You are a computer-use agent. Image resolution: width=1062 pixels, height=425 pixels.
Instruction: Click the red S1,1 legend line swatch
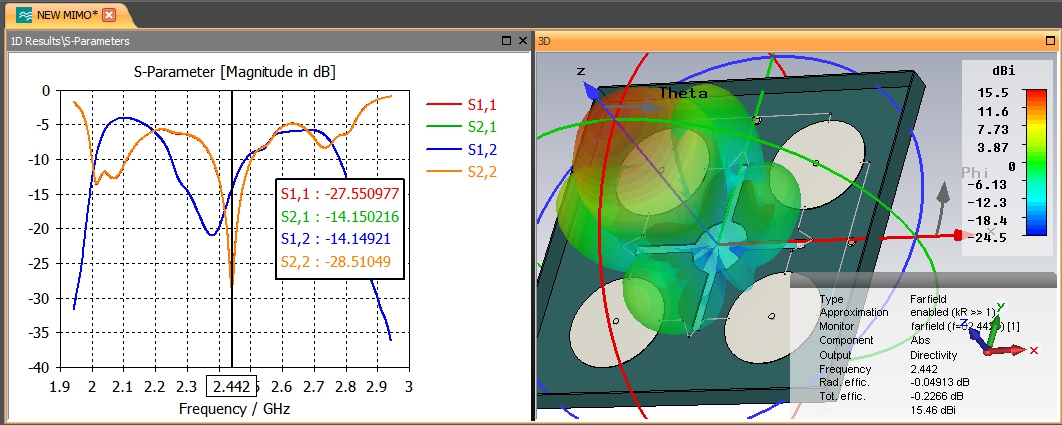(x=443, y=104)
